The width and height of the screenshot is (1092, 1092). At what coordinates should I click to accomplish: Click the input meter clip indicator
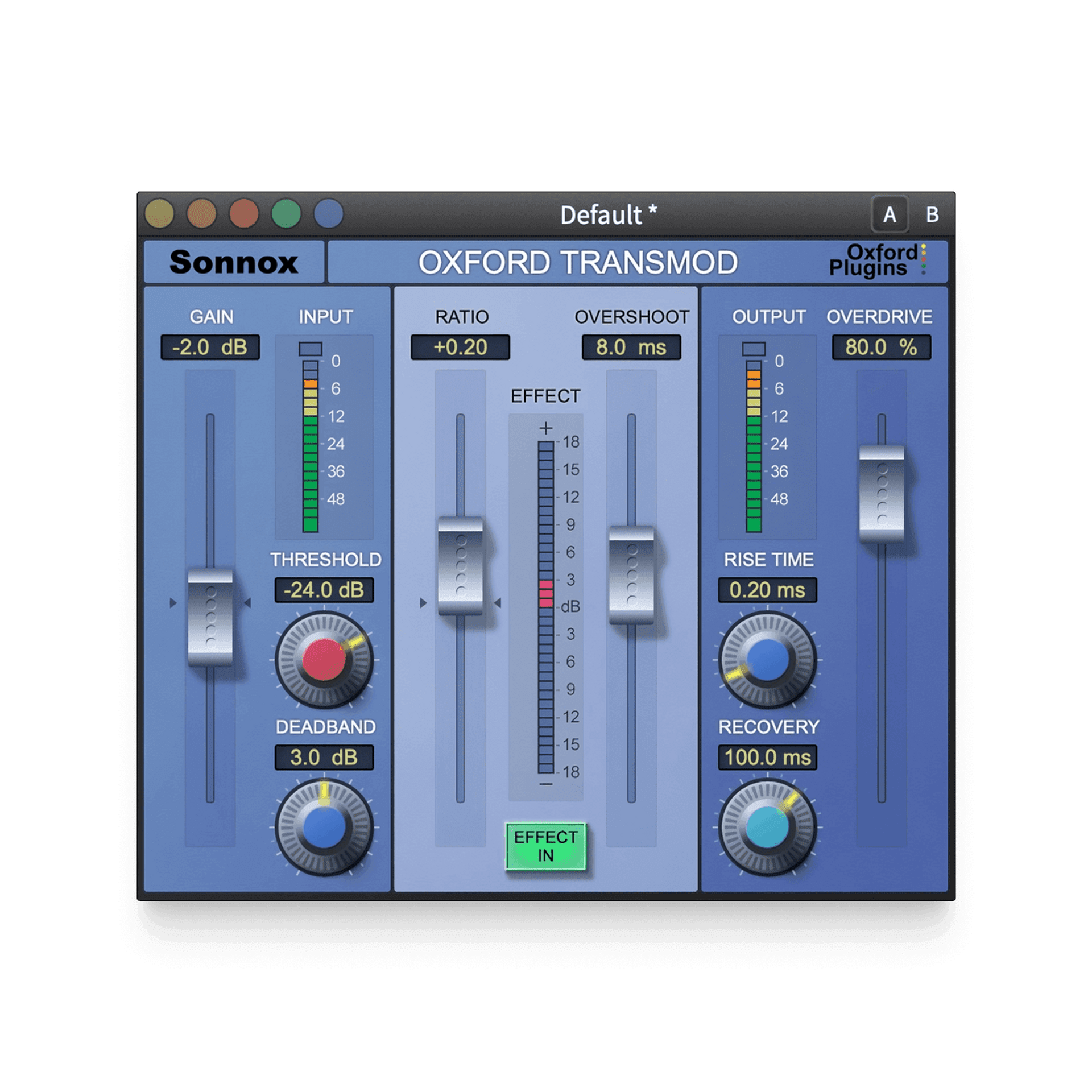coord(311,349)
